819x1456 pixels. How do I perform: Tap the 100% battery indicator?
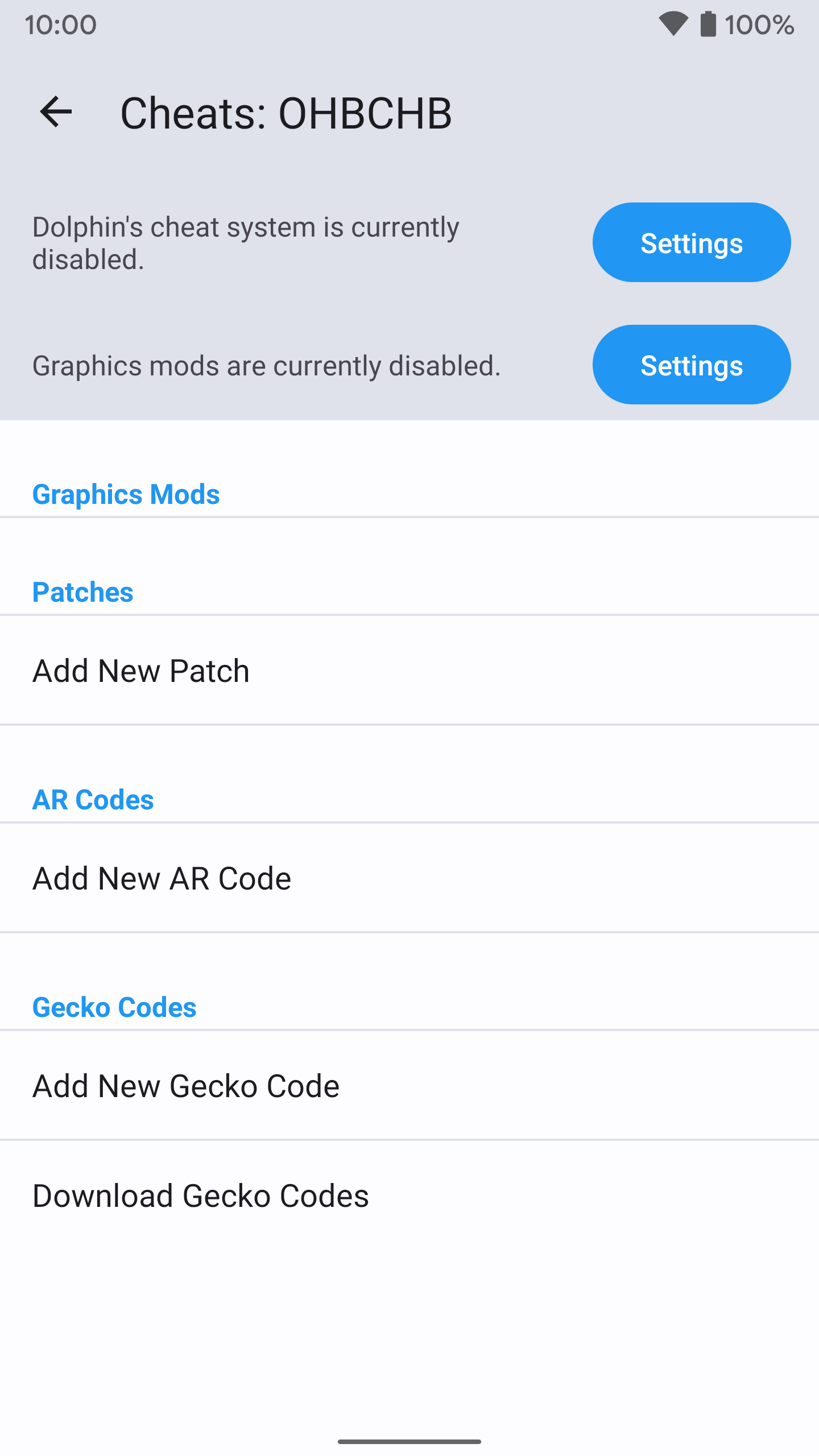coord(759,24)
